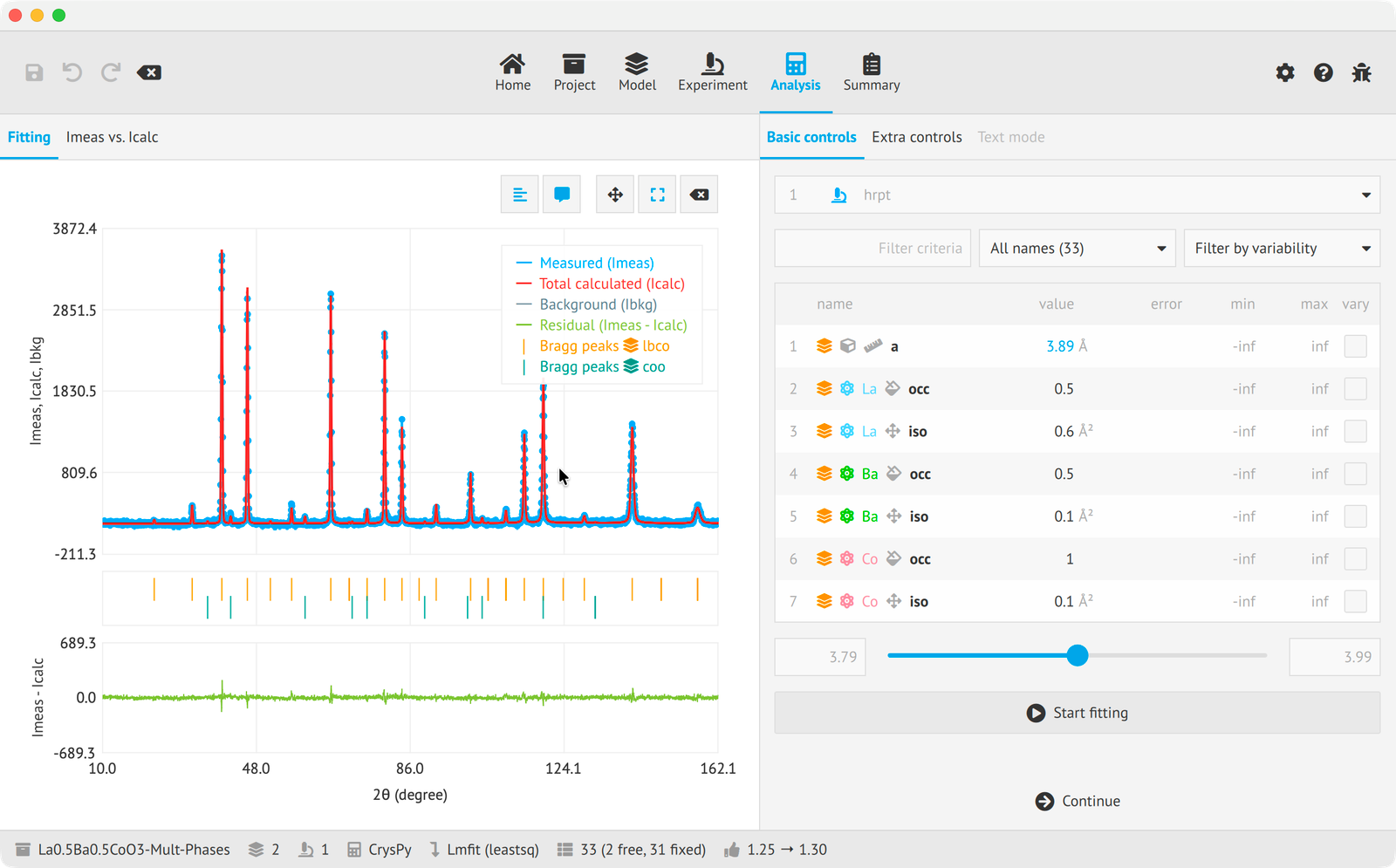Click the Start fitting button

click(1078, 713)
